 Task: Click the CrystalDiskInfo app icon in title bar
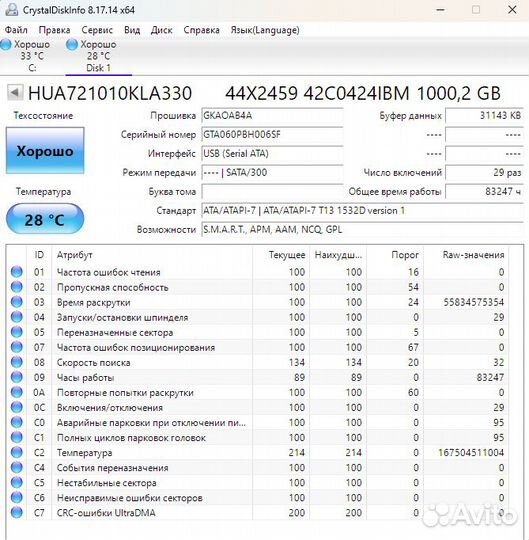(12, 10)
